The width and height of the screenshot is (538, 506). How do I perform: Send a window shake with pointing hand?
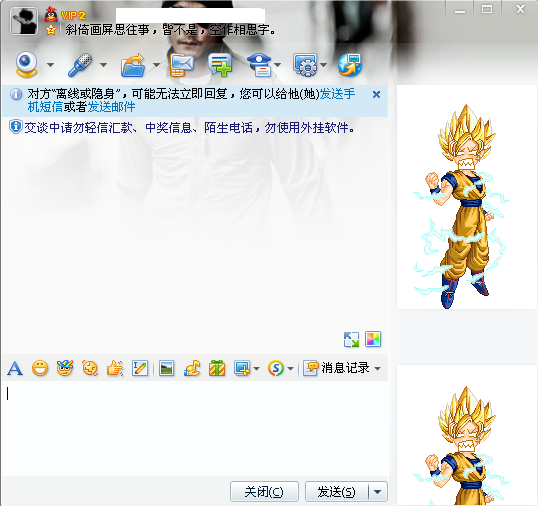115,369
